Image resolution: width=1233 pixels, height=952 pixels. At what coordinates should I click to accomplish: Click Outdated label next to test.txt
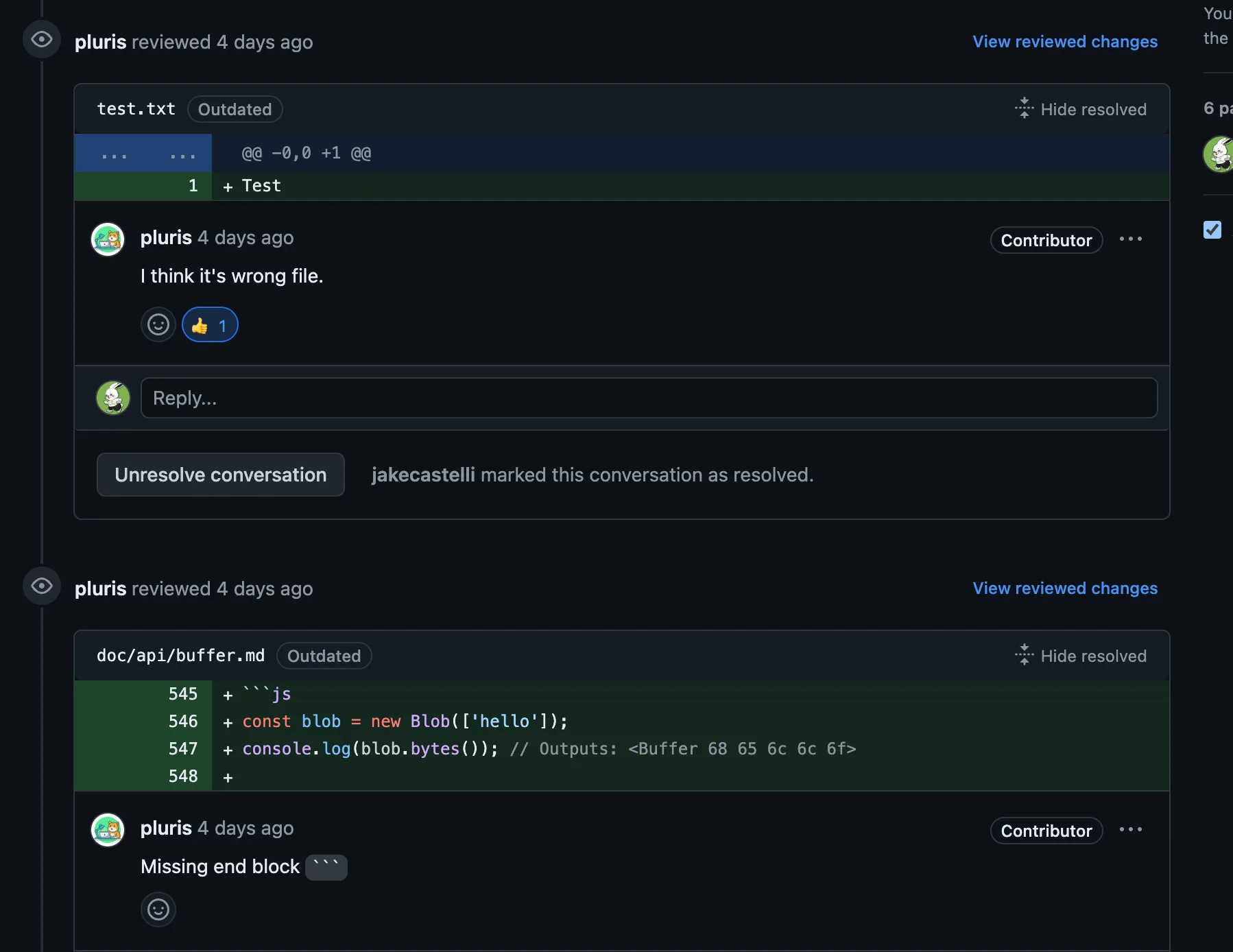235,109
